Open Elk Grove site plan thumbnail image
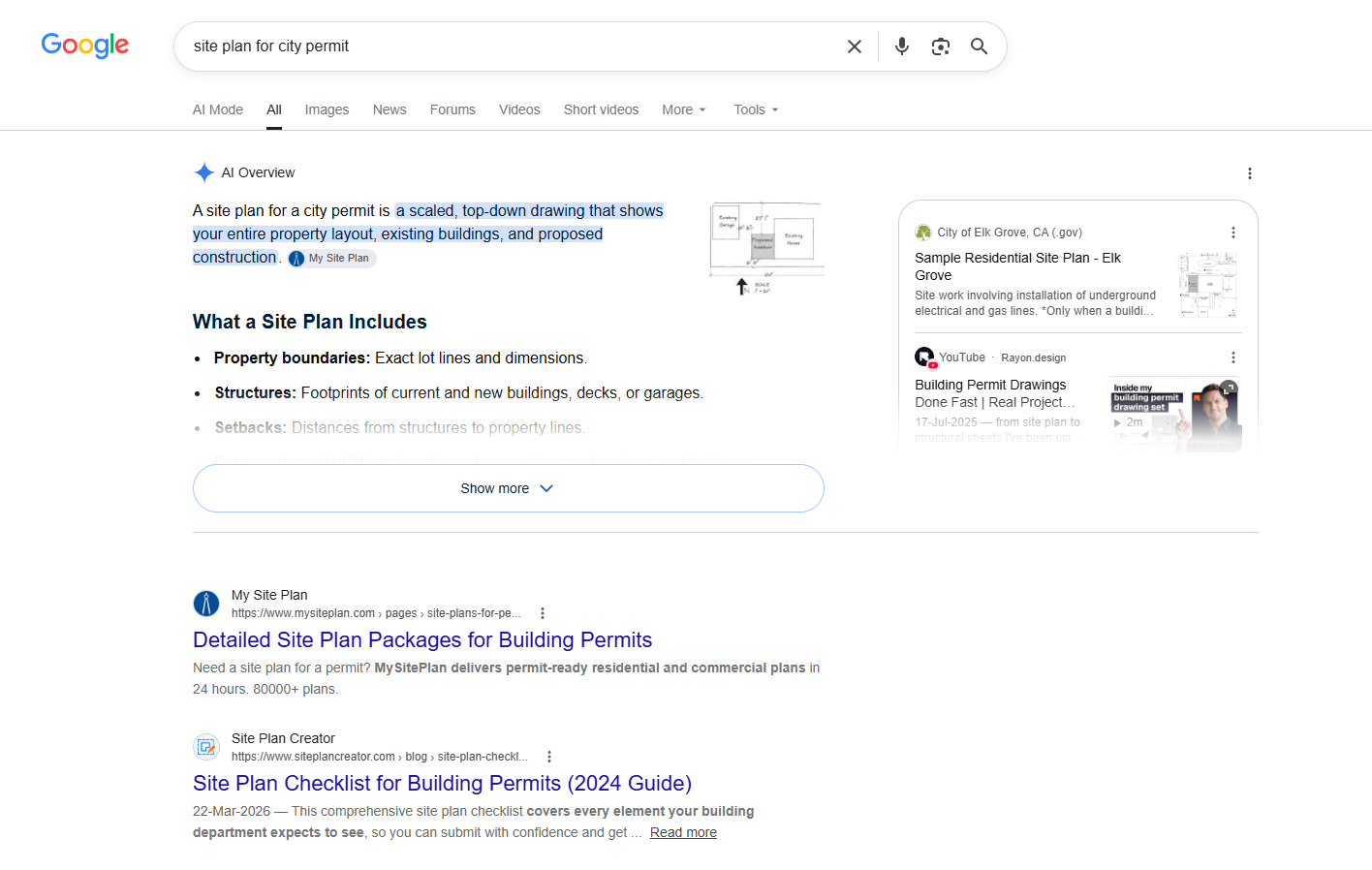Image resolution: width=1372 pixels, height=870 pixels. 1208,285
